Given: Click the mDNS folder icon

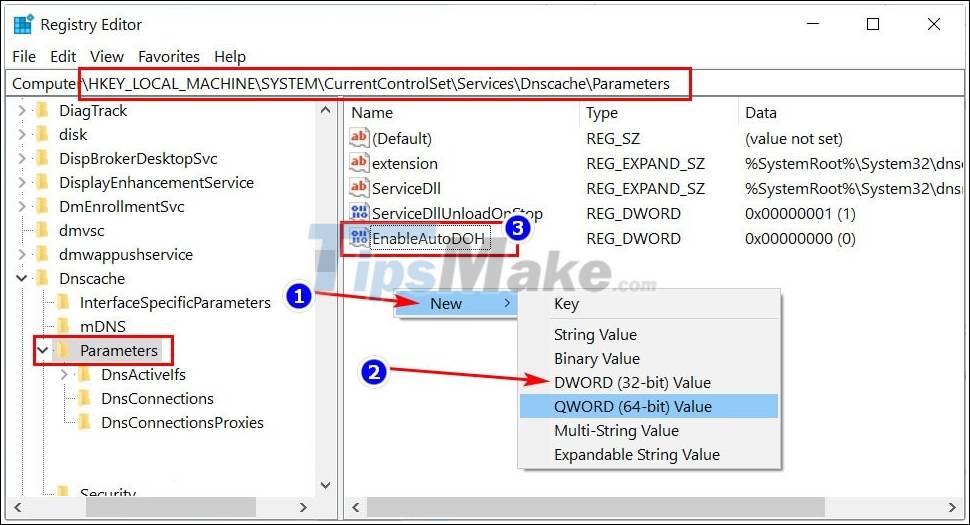Looking at the screenshot, I should point(63,327).
